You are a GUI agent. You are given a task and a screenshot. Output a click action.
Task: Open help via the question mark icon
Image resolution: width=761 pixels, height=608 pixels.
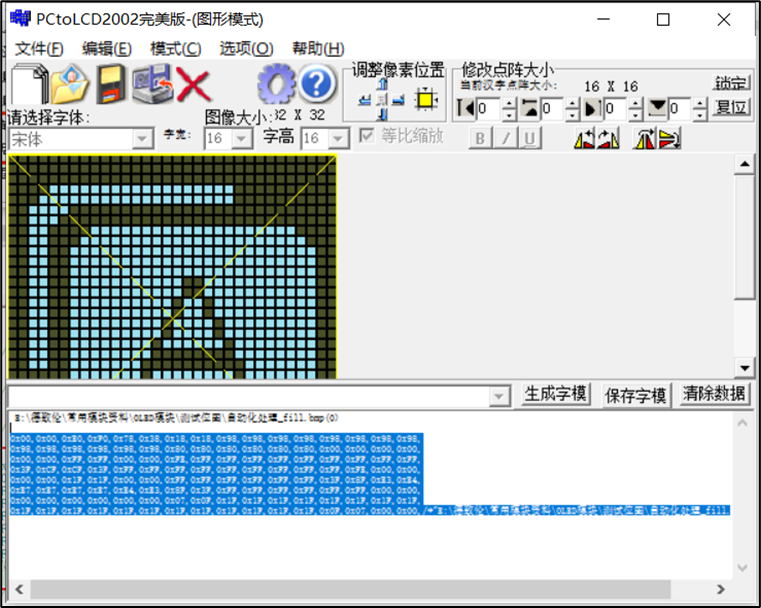click(317, 84)
